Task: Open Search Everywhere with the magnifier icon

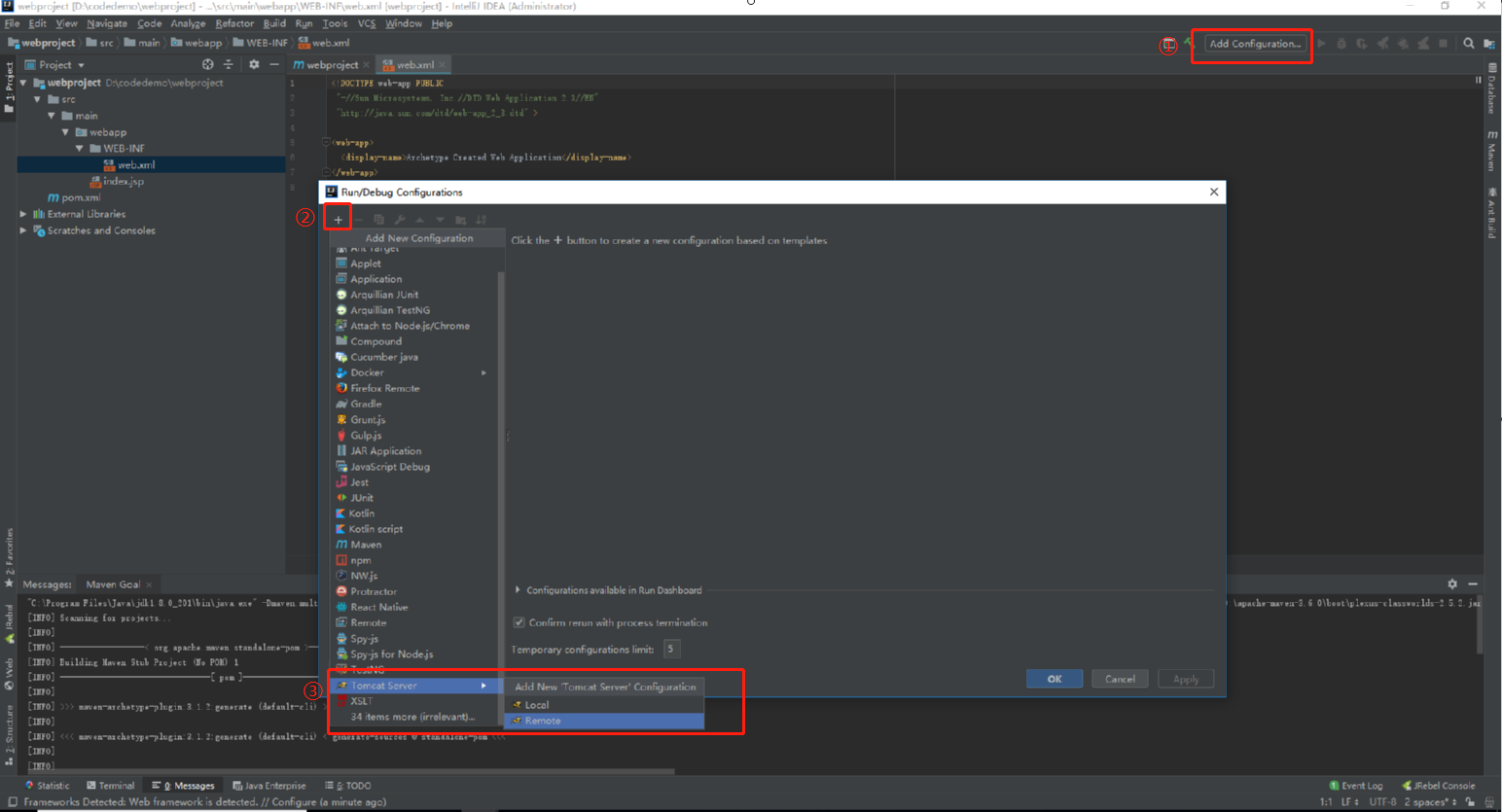Action: click(x=1469, y=44)
